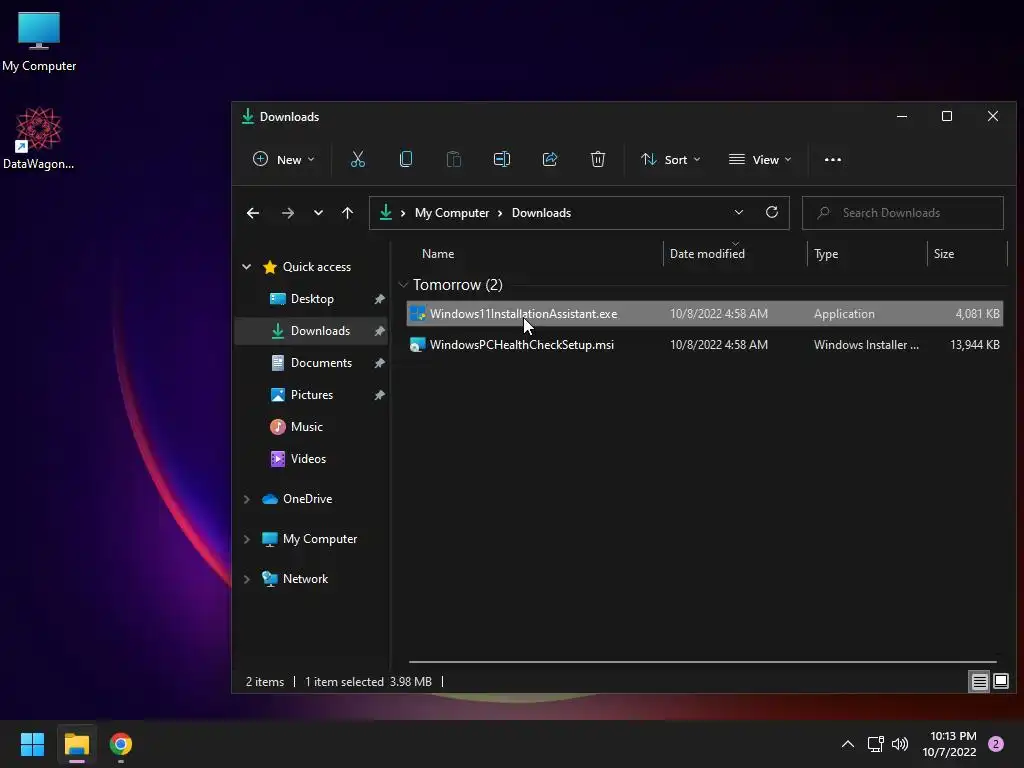This screenshot has height=768, width=1024.
Task: Open Pictures in Quick access
Action: coord(312,394)
